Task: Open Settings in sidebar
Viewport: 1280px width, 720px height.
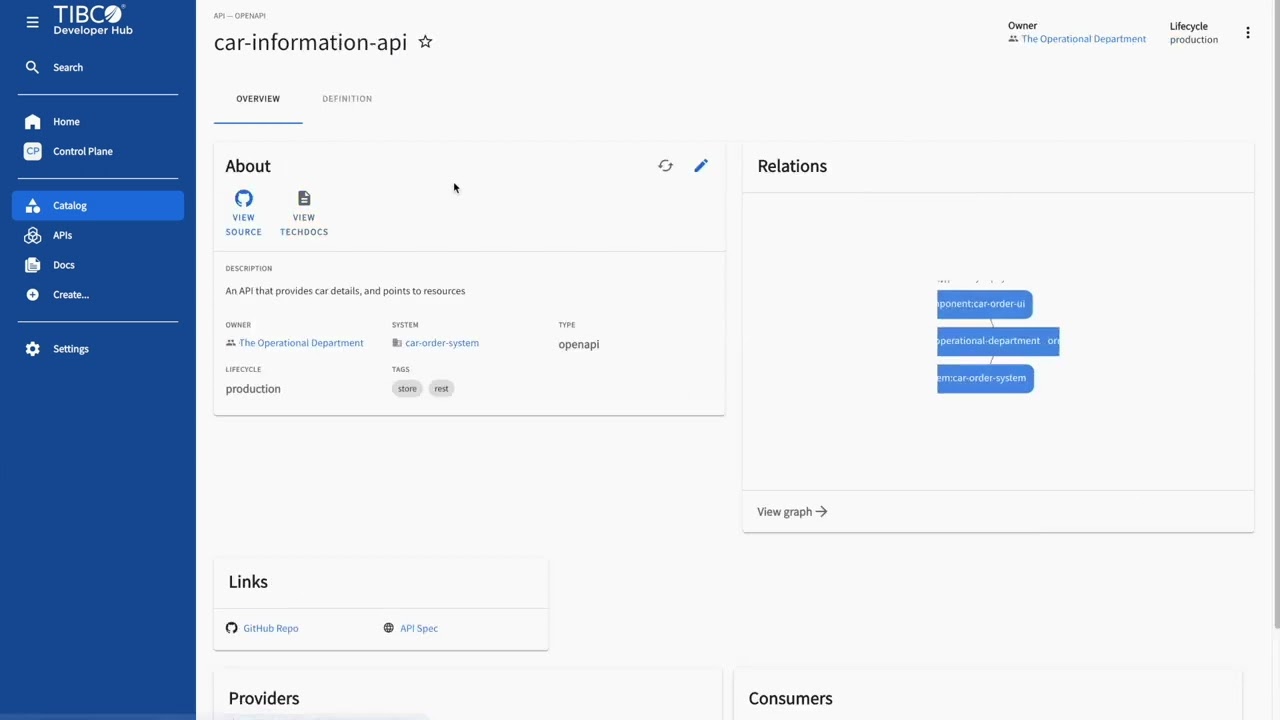Action: [71, 349]
